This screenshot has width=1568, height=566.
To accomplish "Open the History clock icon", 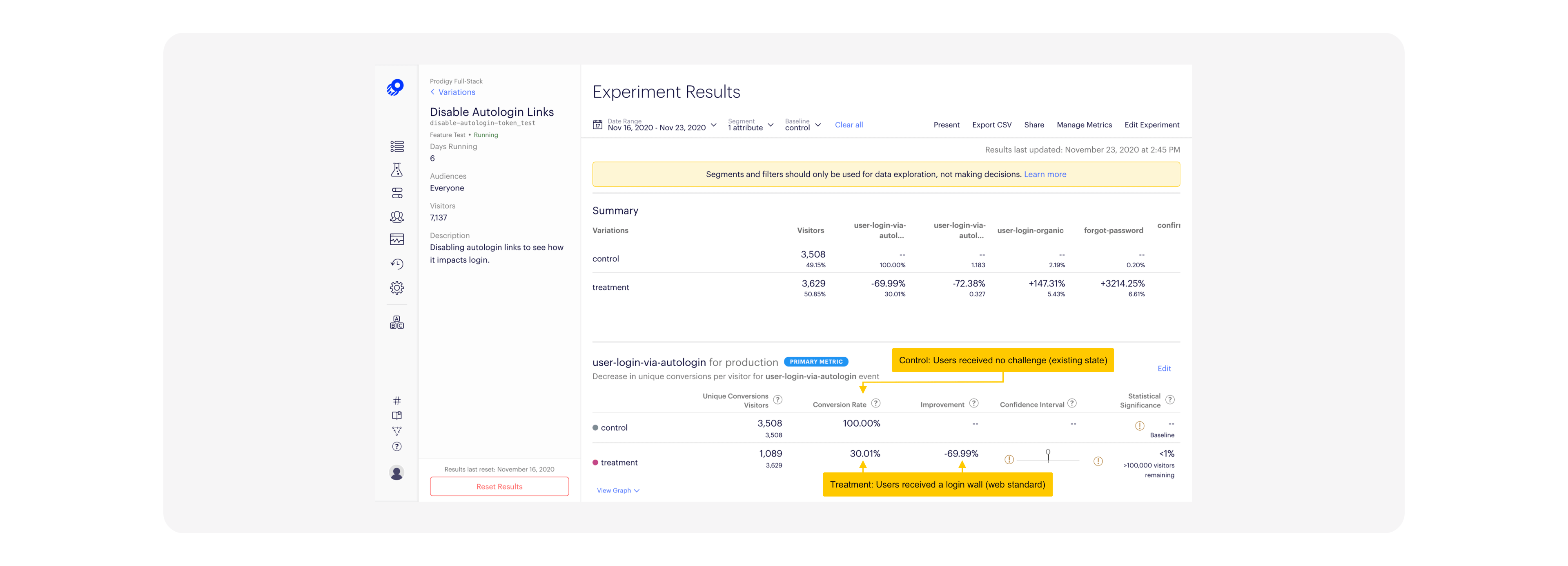I will [397, 264].
